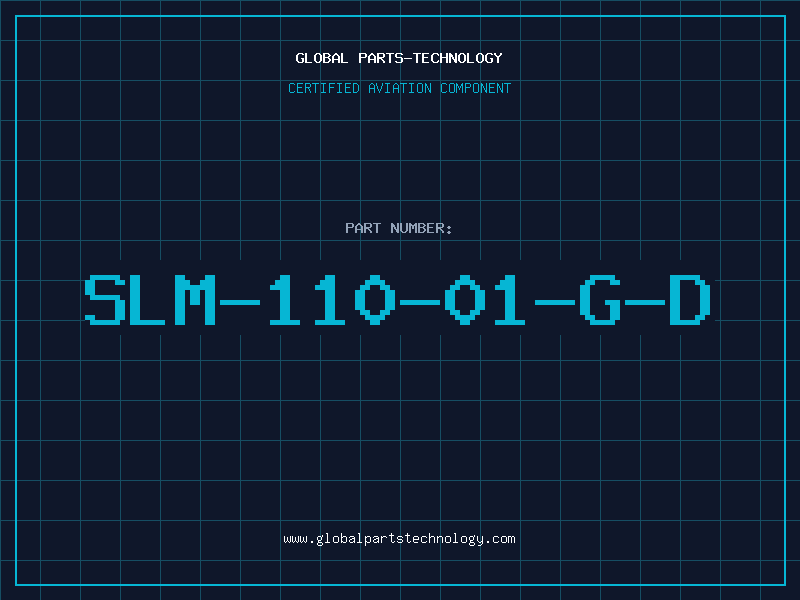Click the part number SLM-110-01-G-D
This screenshot has width=800, height=600.
click(397, 300)
